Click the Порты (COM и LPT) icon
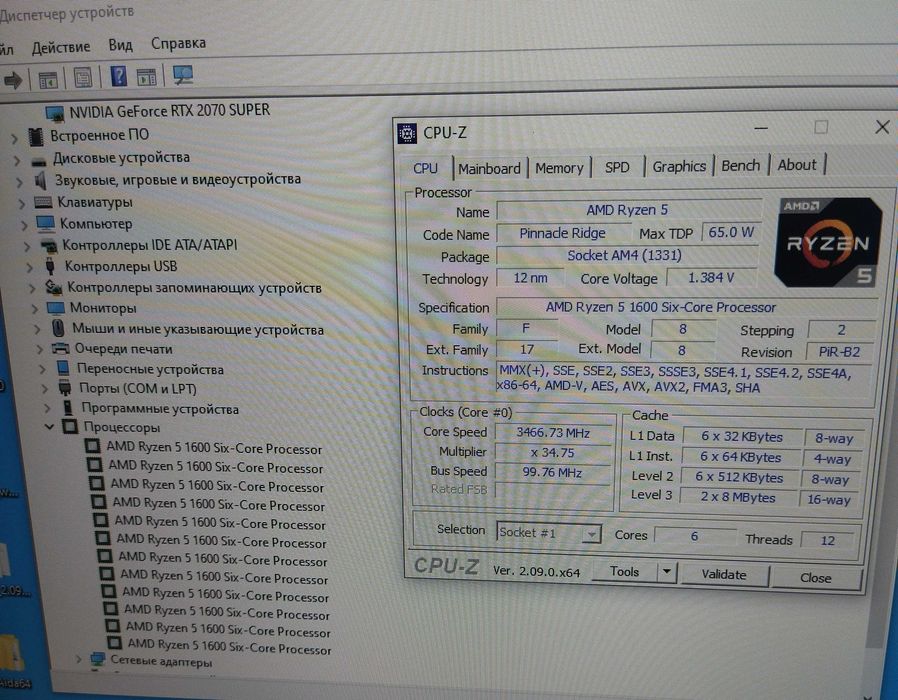The image size is (898, 700). coord(65,388)
